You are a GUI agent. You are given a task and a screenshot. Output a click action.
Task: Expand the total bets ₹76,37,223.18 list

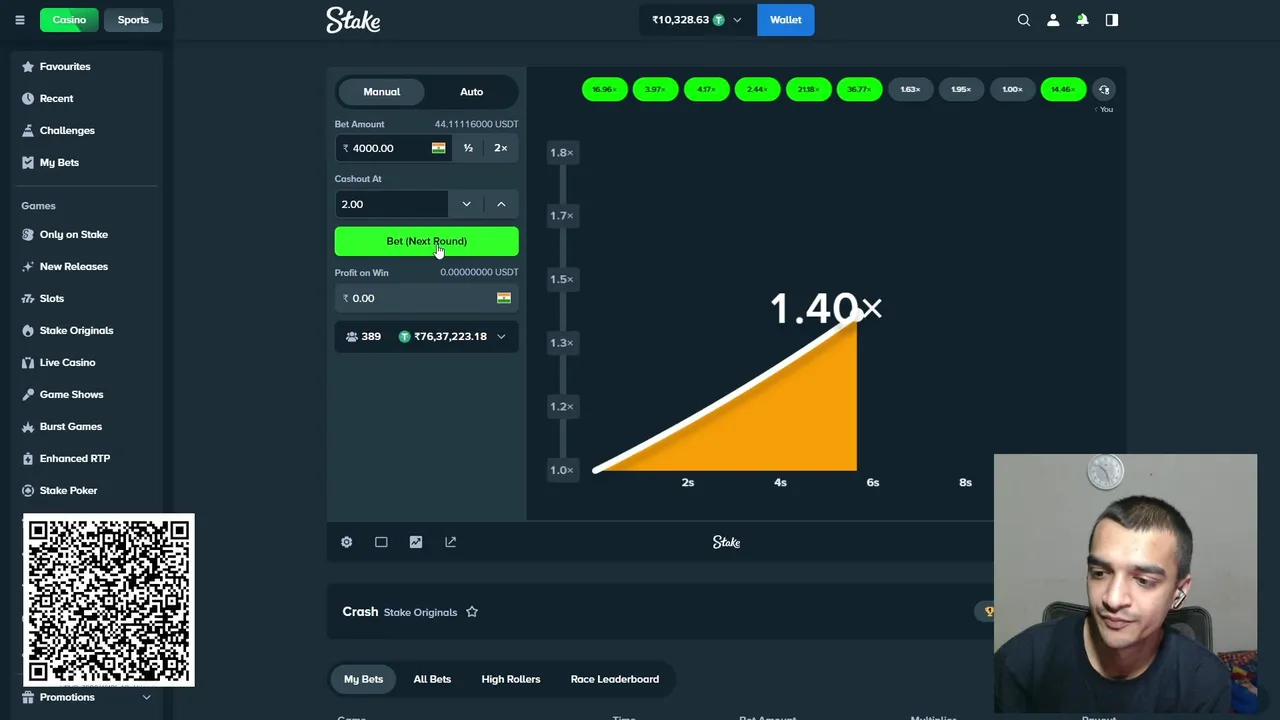click(x=501, y=337)
